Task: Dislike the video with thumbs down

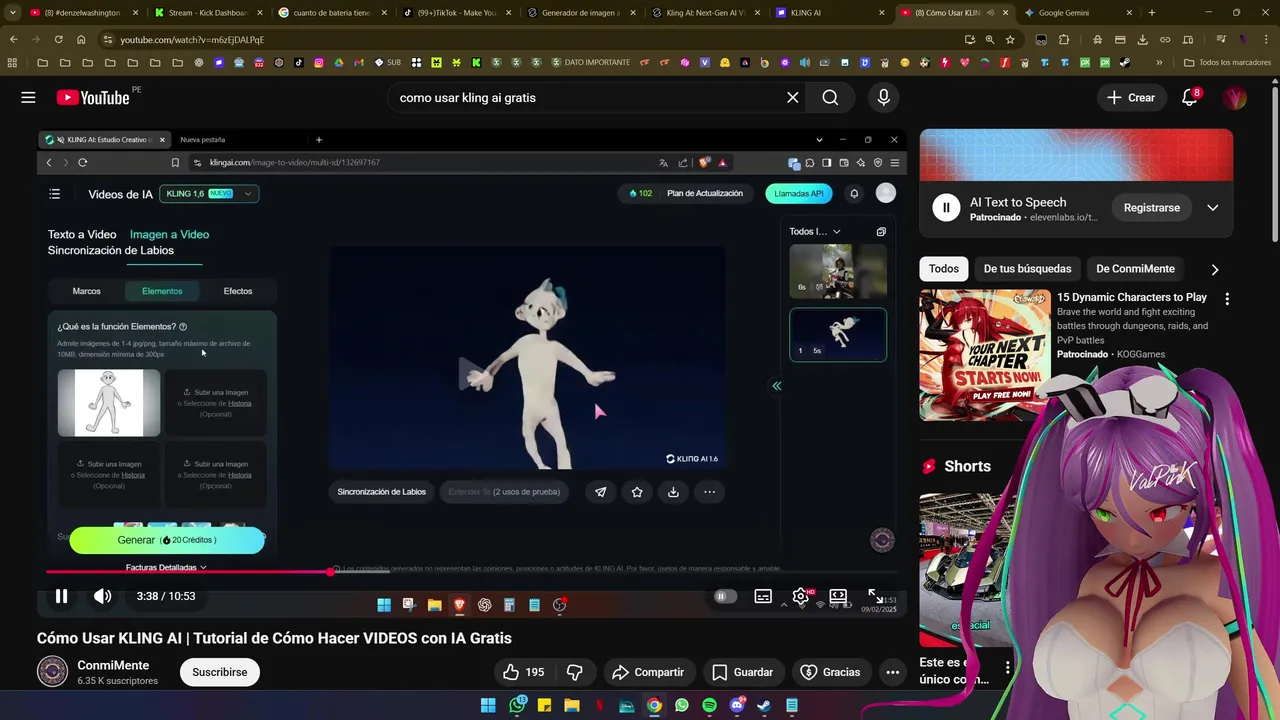Action: [574, 672]
